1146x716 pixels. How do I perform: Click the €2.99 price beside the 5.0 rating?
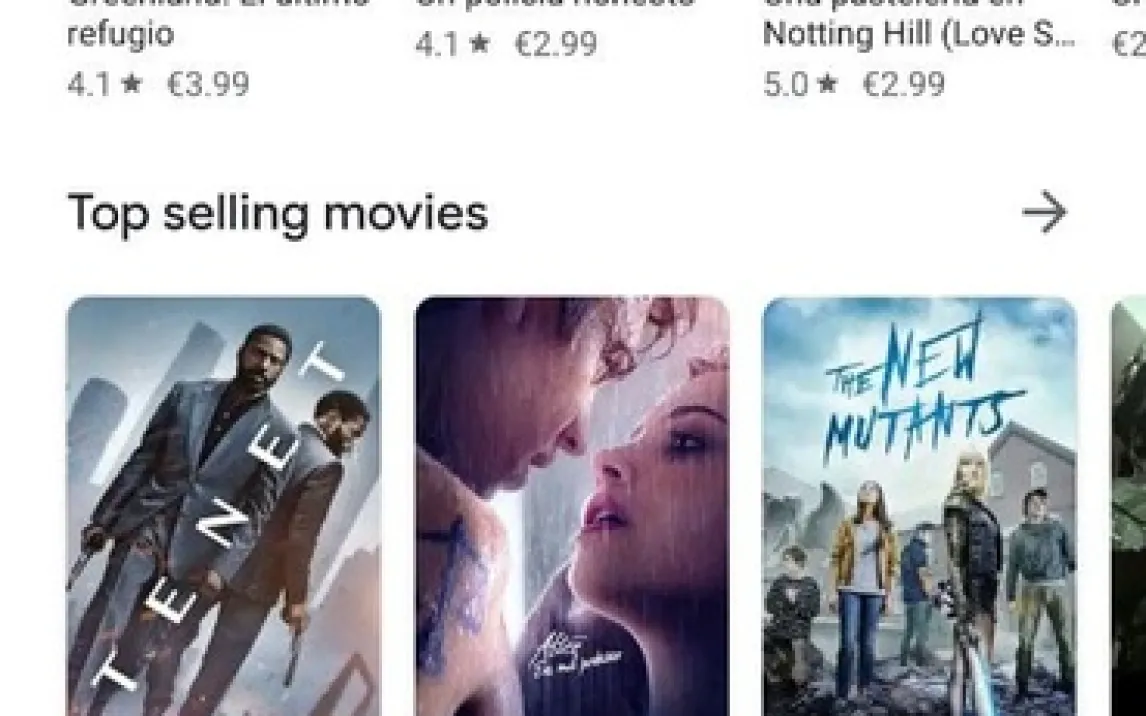(x=904, y=83)
